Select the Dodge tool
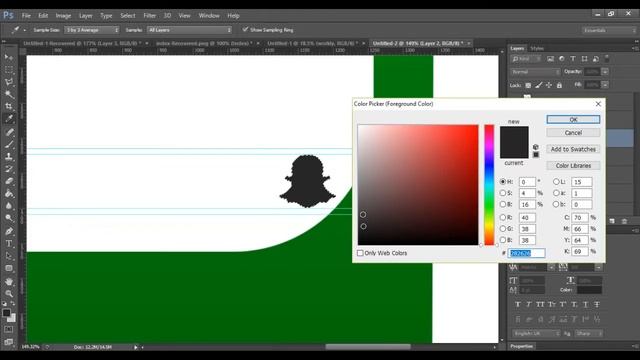The width and height of the screenshot is (640, 360). 9,218
